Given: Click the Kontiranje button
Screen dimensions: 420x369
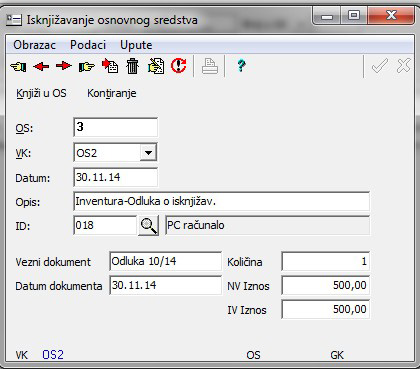Looking at the screenshot, I should pos(112,93).
